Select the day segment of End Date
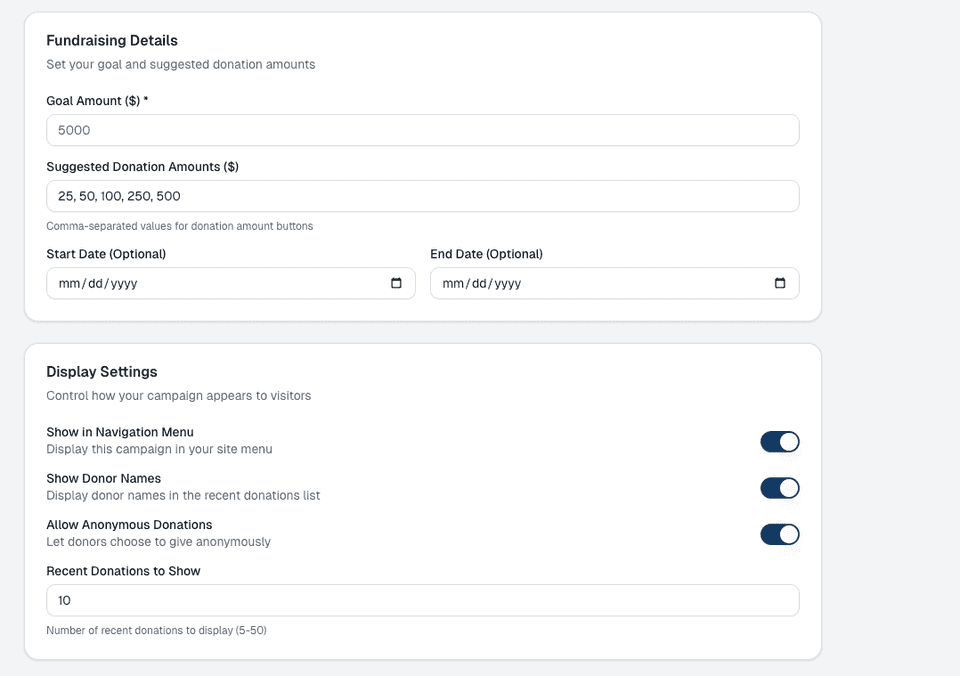Screen dimensions: 960x676 pos(479,284)
